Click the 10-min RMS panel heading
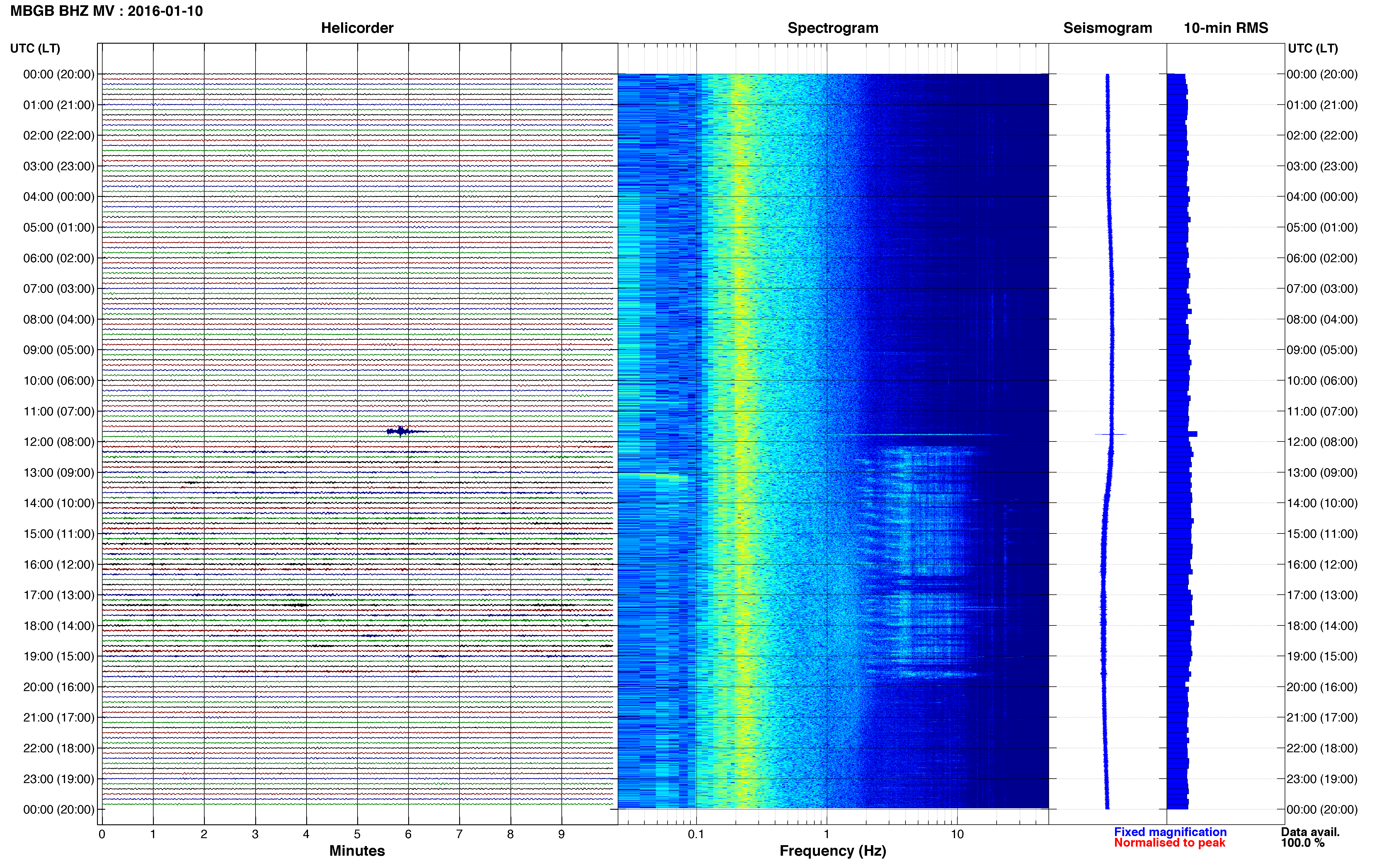The width and height of the screenshot is (1389, 868). click(x=1225, y=28)
